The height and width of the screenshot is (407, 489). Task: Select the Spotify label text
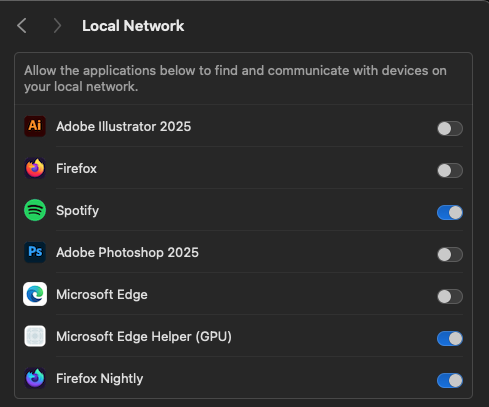tap(78, 211)
